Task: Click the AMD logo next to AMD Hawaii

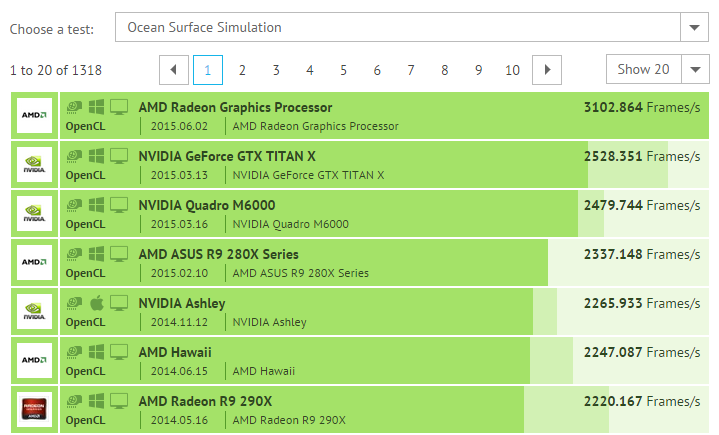Action: (34, 361)
